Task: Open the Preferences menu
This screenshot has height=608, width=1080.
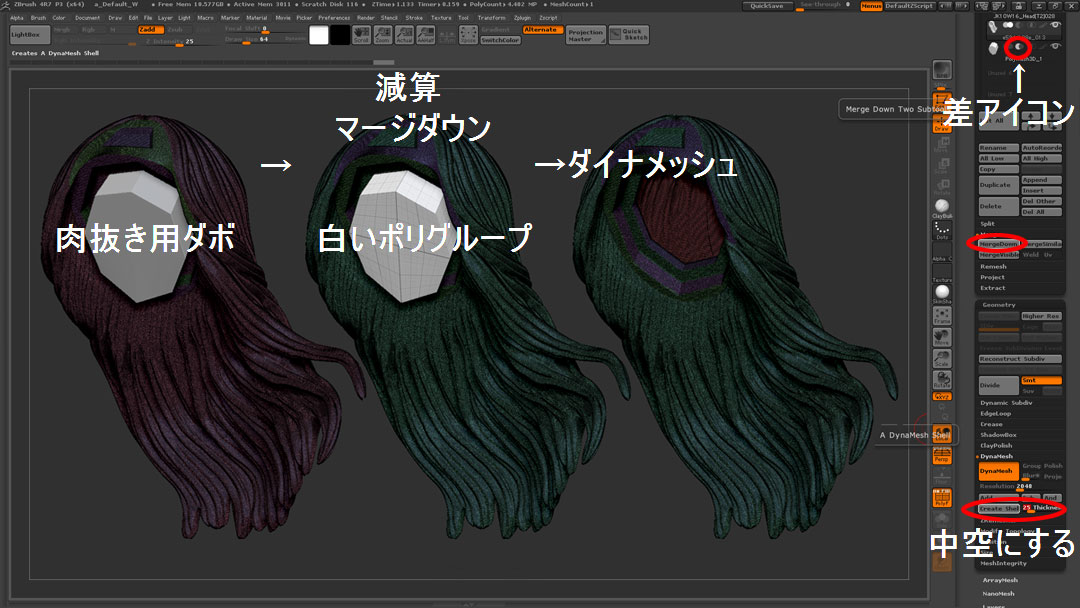Action: coord(334,18)
